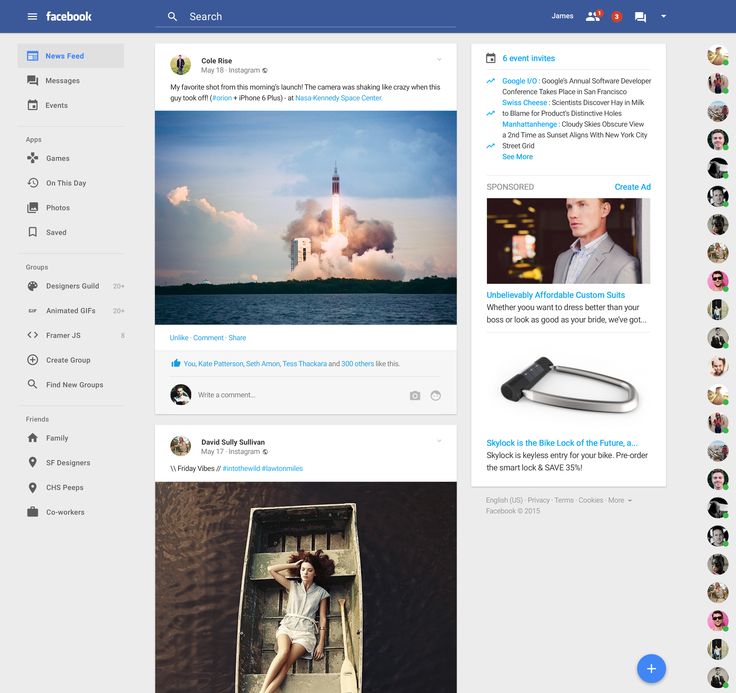Open the #lawtonmiles hashtag
Screen dimensions: 736x693
tap(282, 468)
